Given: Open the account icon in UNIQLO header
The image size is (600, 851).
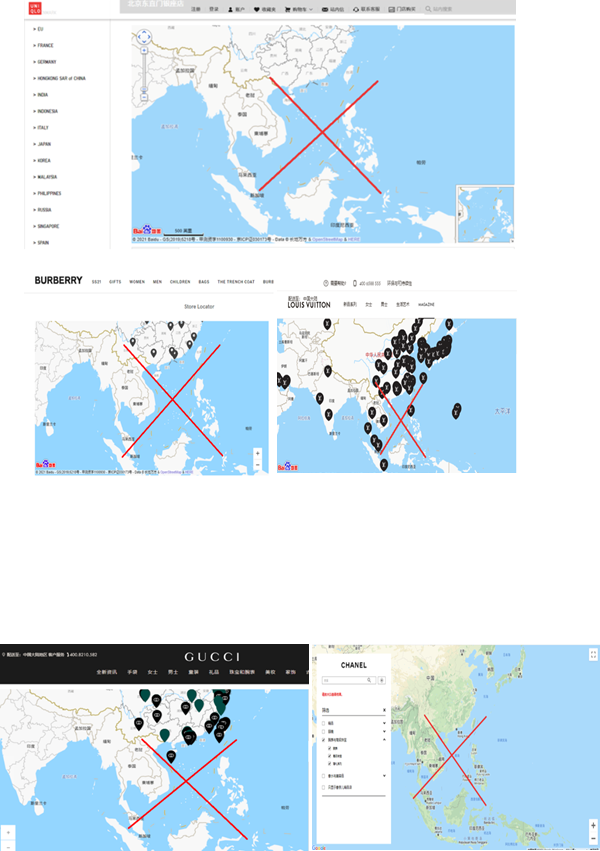Looking at the screenshot, I should click(x=230, y=9).
